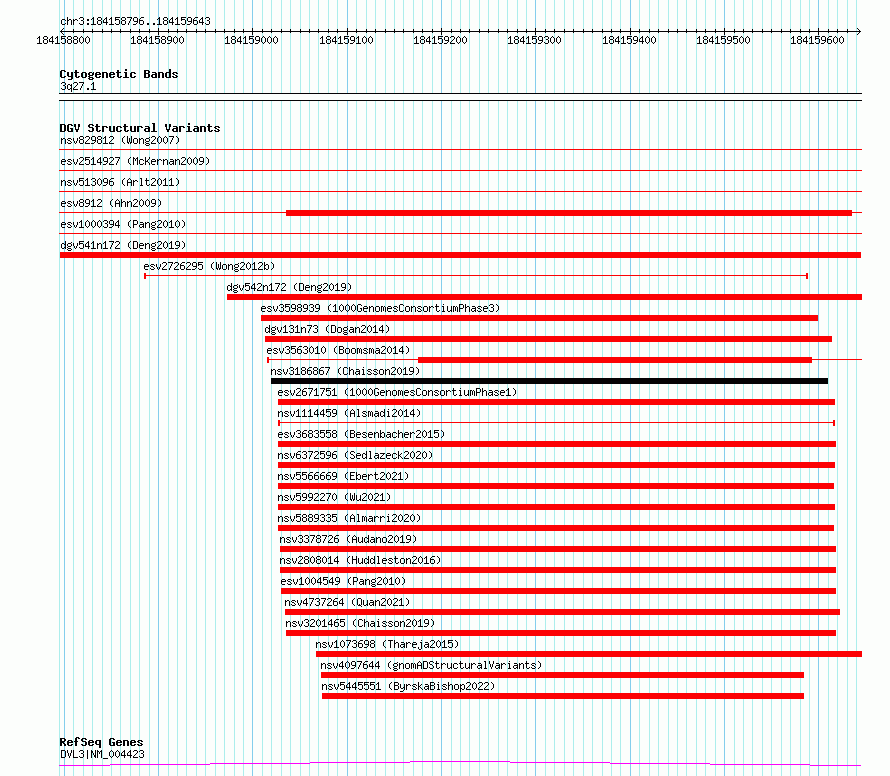Open the nsv5566669 (Ebert2021) variant

click(x=343, y=476)
